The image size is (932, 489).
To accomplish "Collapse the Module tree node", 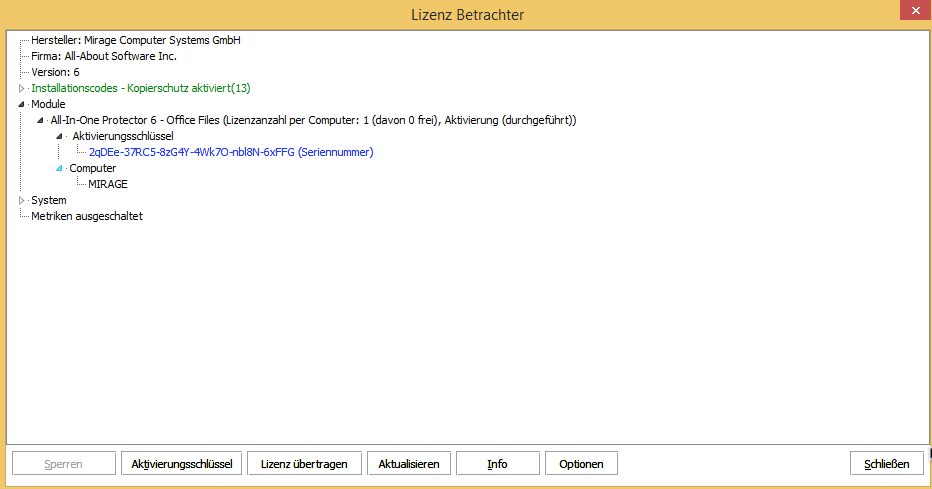I will 21,104.
